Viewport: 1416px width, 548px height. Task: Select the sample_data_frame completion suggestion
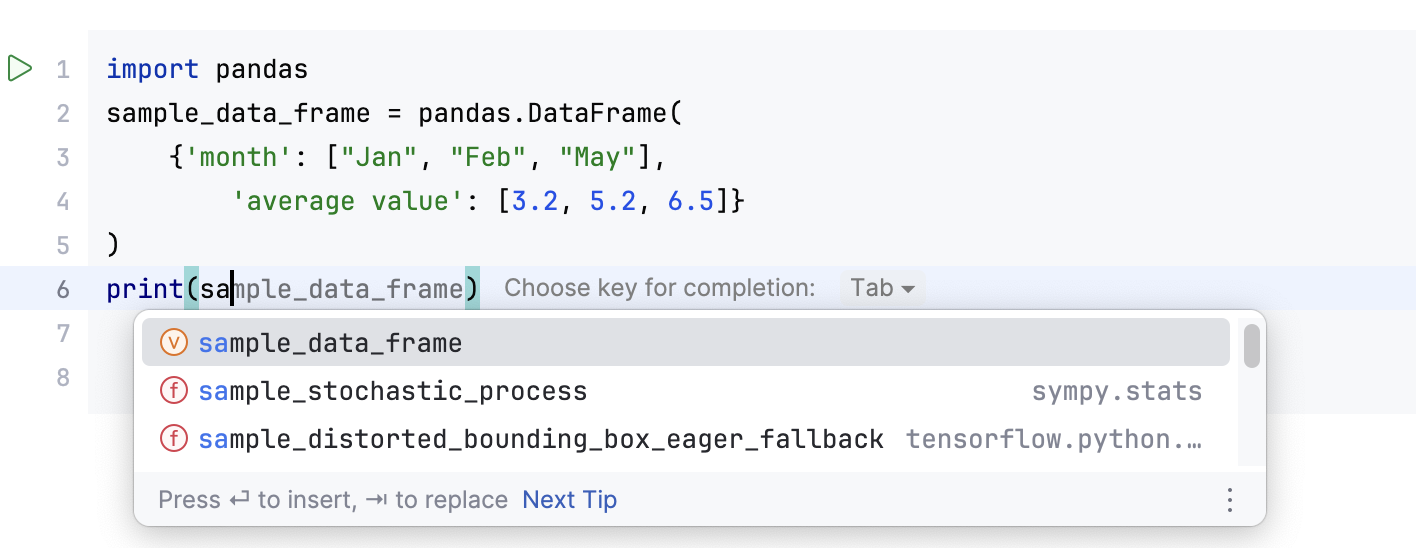click(x=330, y=344)
